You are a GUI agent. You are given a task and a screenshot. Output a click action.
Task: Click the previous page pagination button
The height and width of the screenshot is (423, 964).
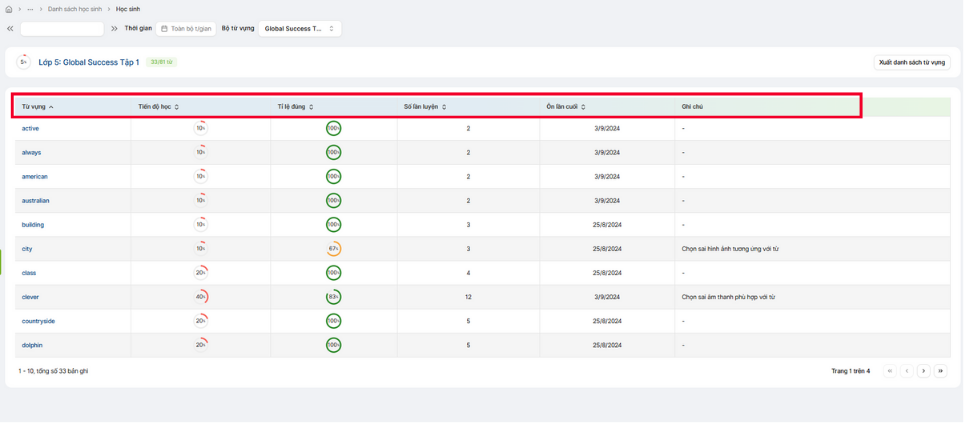(x=907, y=371)
